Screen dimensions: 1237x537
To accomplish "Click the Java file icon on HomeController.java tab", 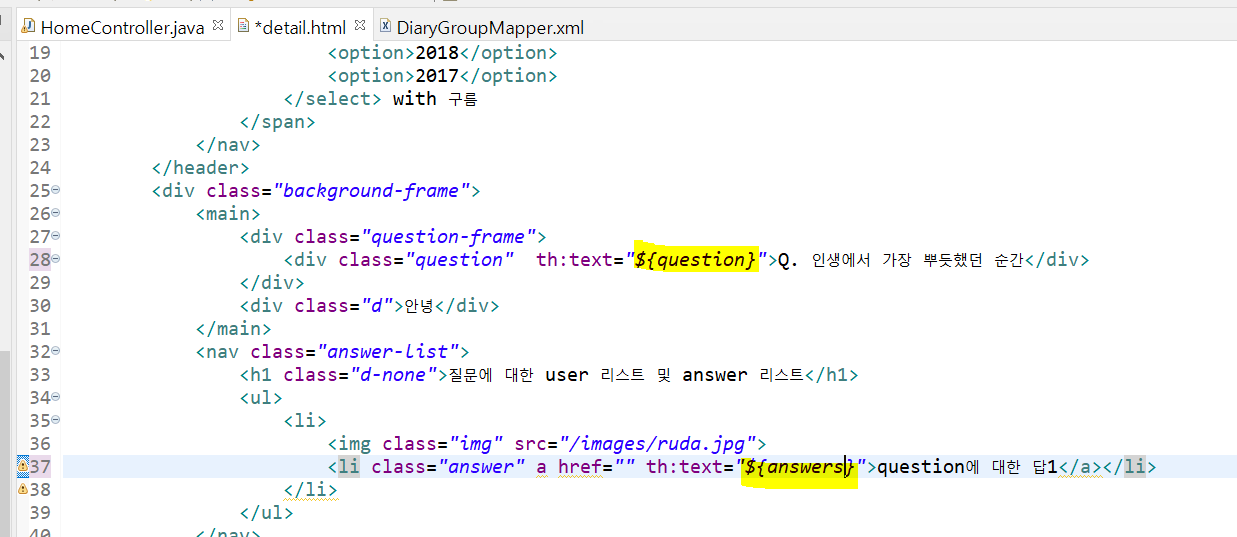I will pyautogui.click(x=28, y=27).
